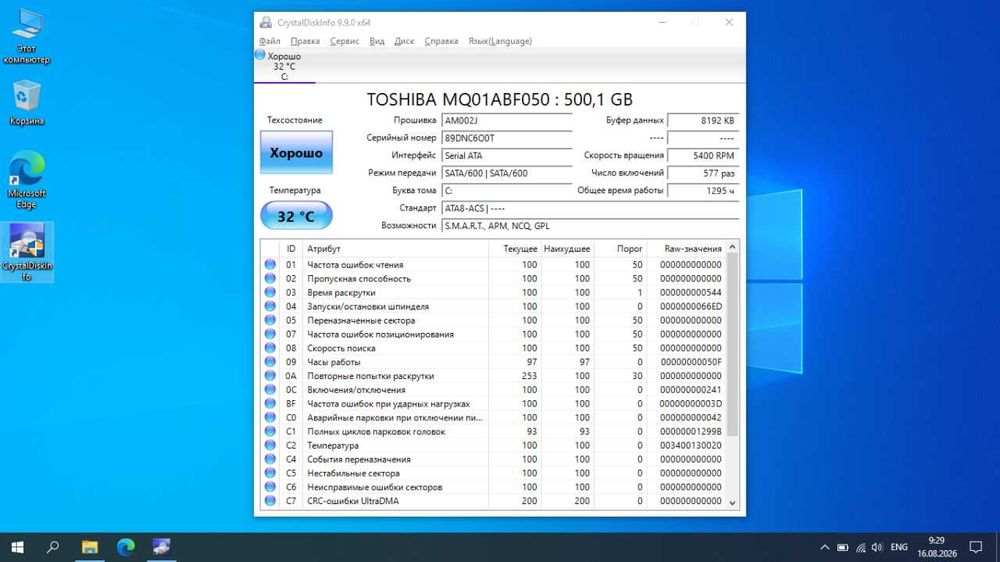
Task: Click the status circle for attribute 0C
Action: click(270, 390)
